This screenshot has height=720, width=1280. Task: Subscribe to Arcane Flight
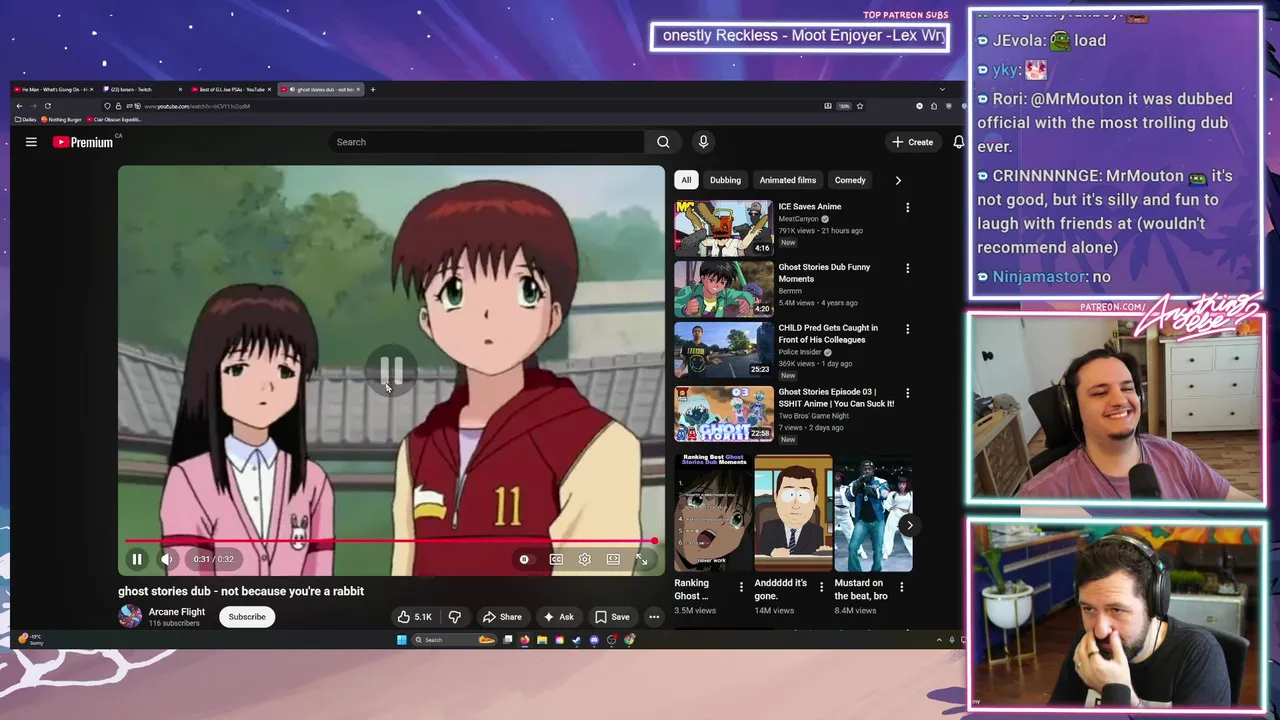coord(247,617)
